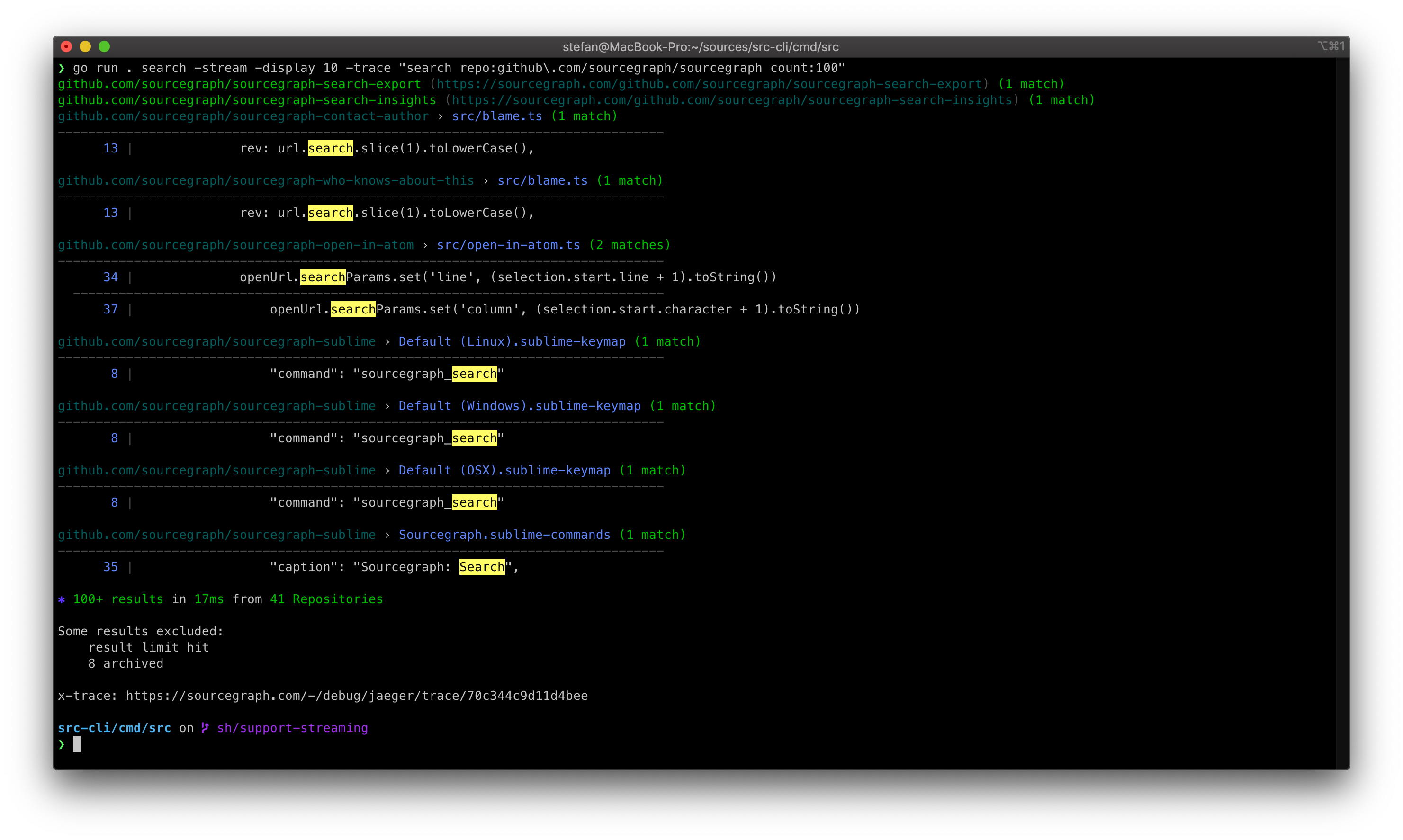Select the sh/support-streaming branch name
The width and height of the screenshot is (1403, 840).
[292, 728]
